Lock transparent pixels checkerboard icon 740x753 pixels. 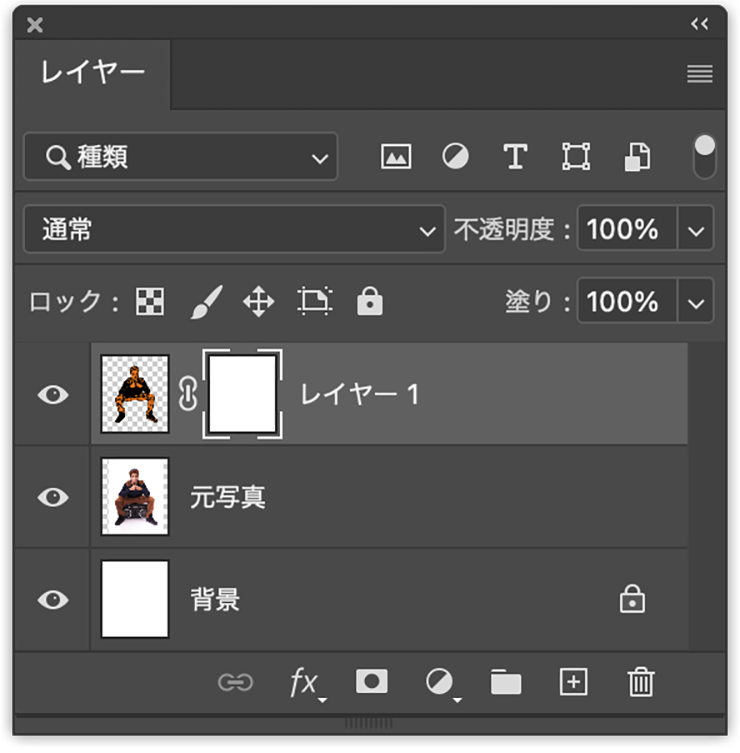[150, 302]
